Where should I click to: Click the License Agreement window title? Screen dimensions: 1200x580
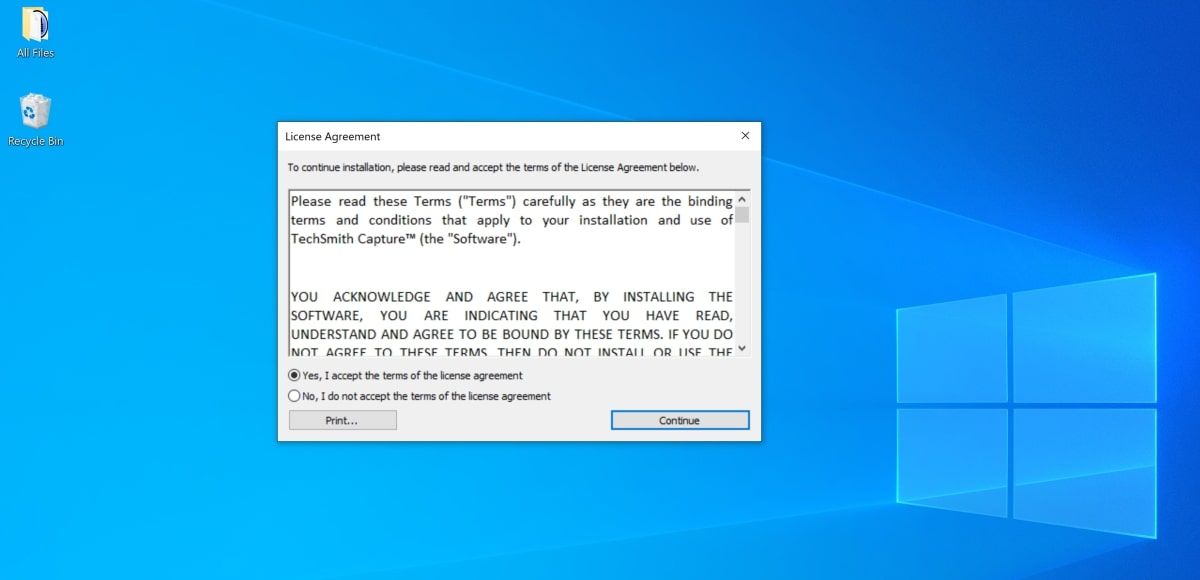coord(332,136)
